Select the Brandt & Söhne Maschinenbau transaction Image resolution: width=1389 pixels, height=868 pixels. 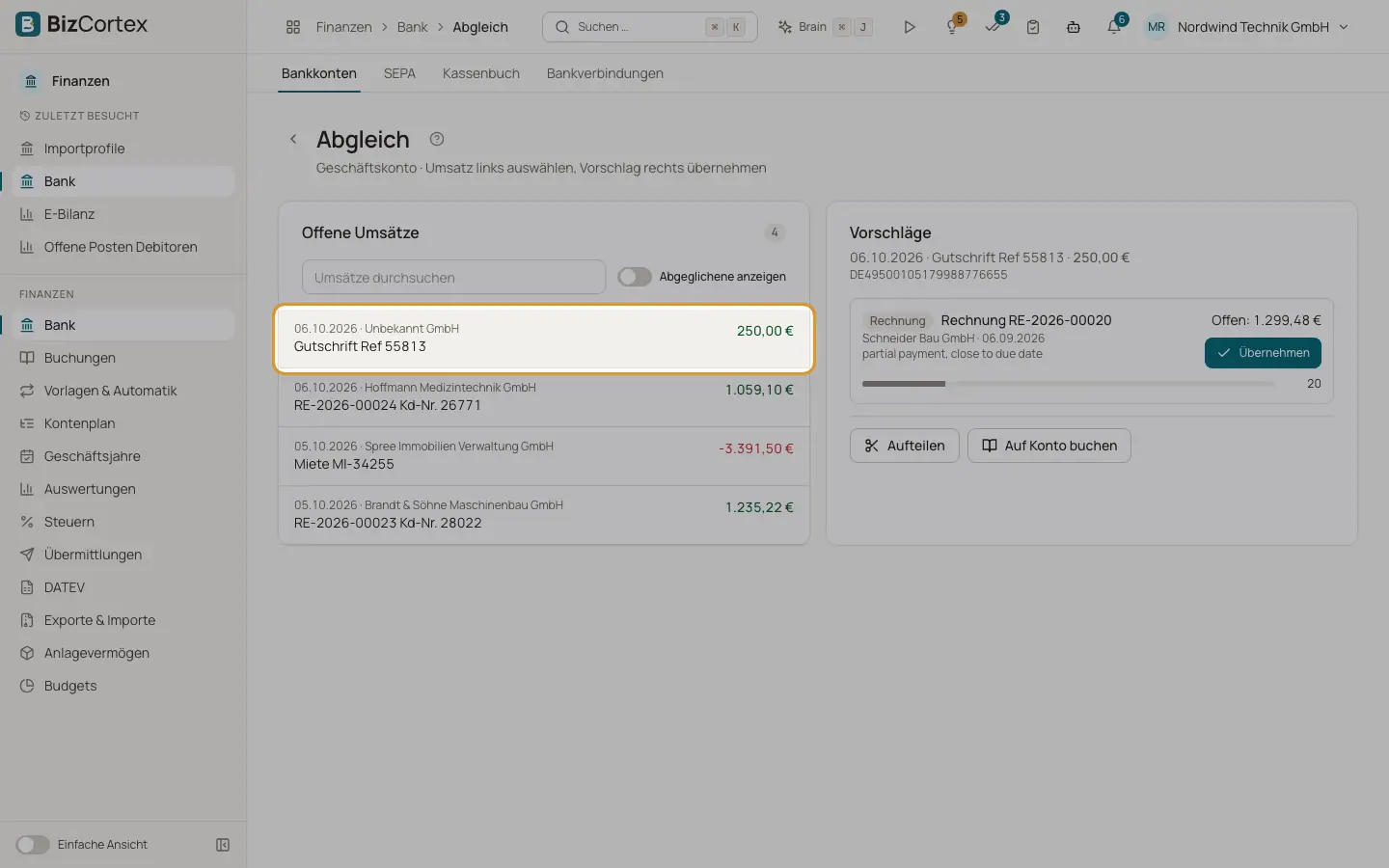click(544, 515)
